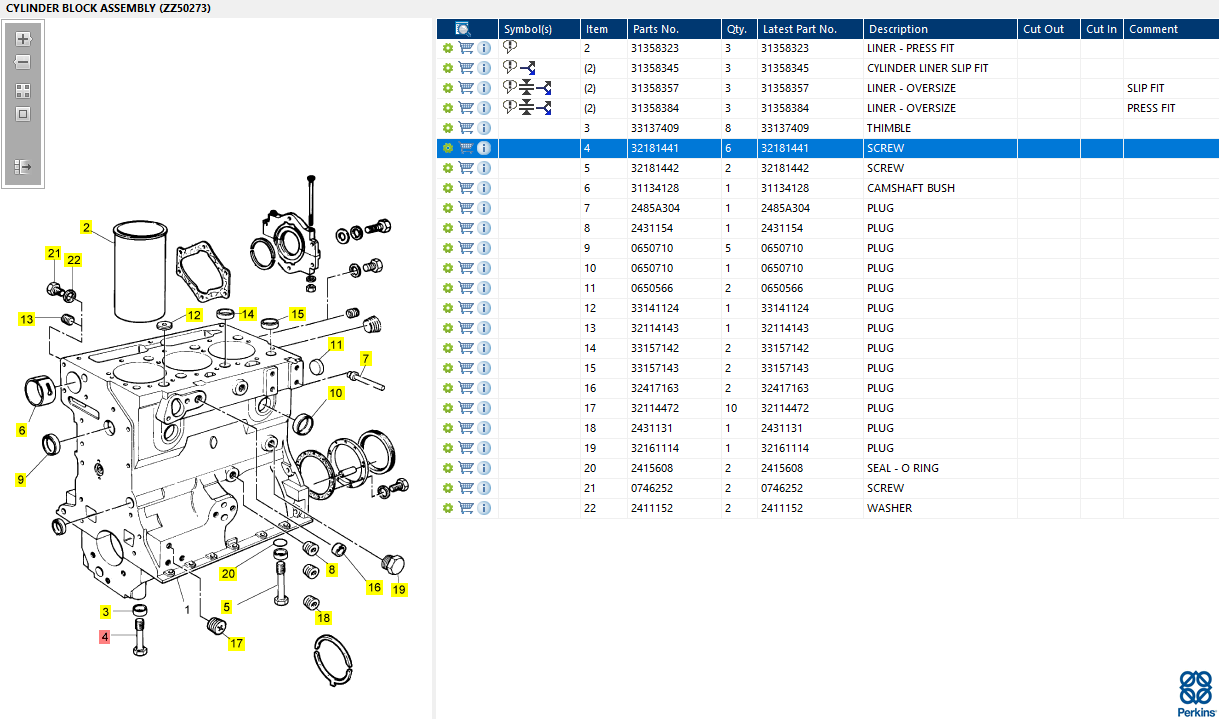The height and width of the screenshot is (719, 1219).
Task: Click the search magnifier icon in table header
Action: [463, 29]
